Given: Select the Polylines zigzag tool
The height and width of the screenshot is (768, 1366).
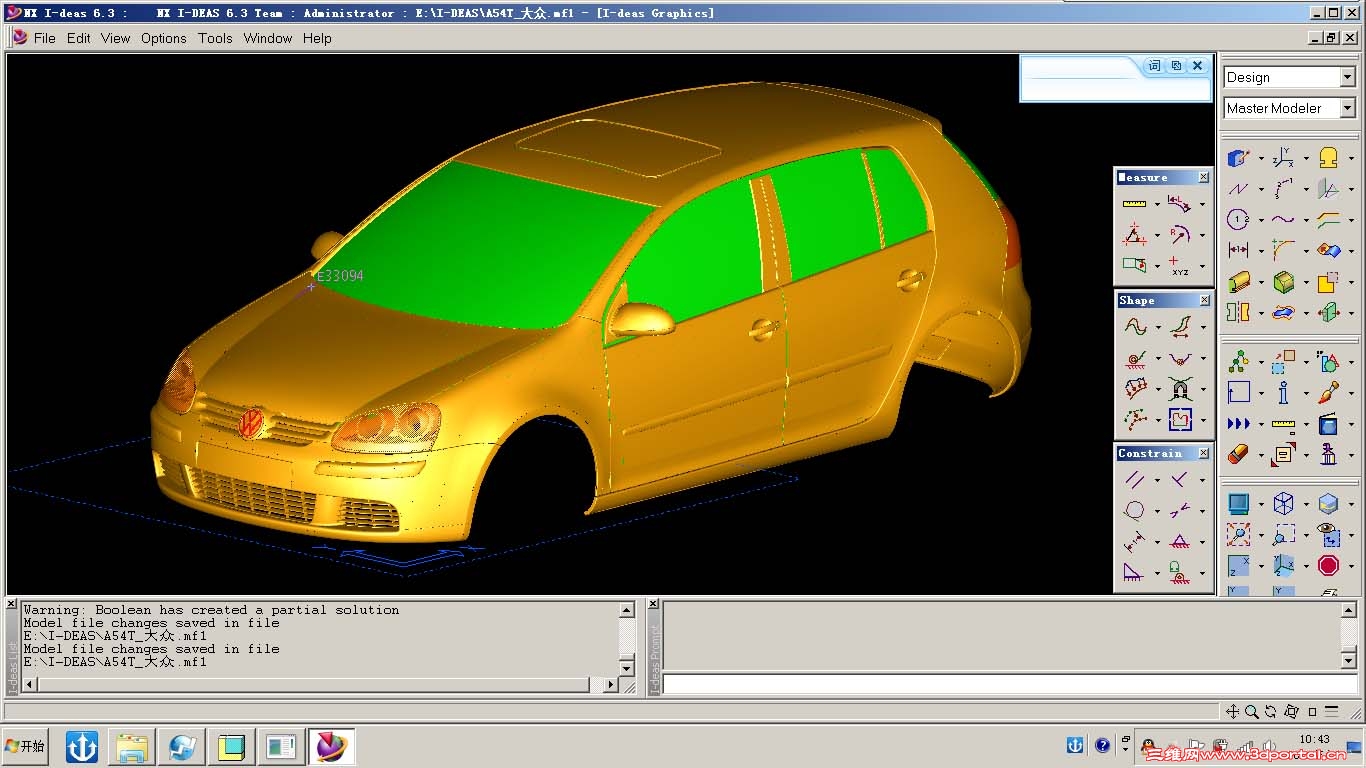Looking at the screenshot, I should point(1239,189).
